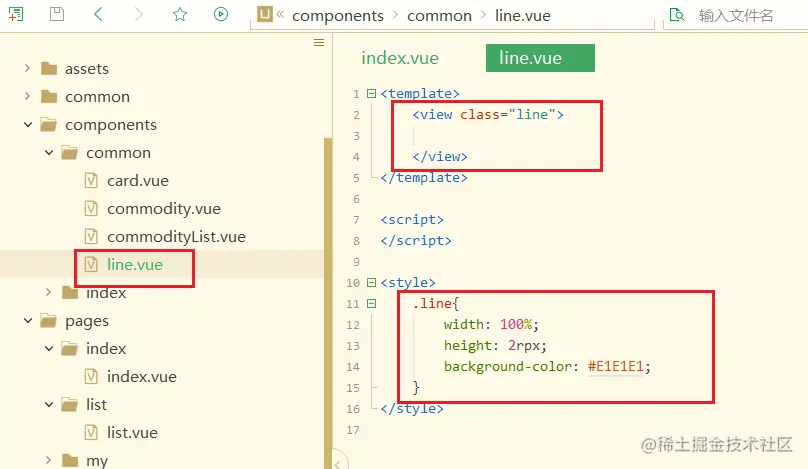This screenshot has width=808, height=469.
Task: Open commodityList.vue file
Action: pos(176,237)
